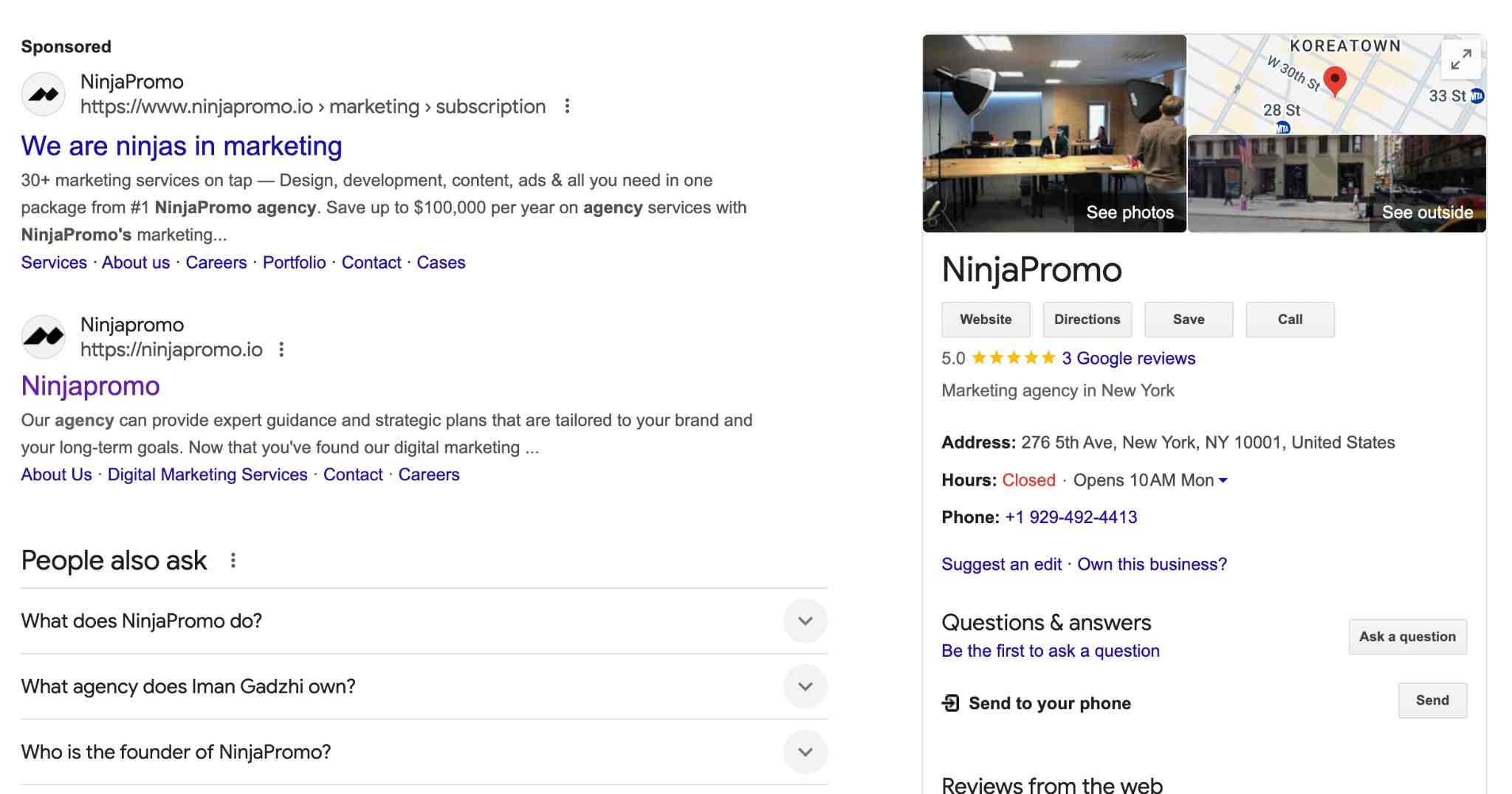Click the https://ninjapromo.io URL text
The width and height of the screenshot is (1512, 794).
tap(171, 350)
